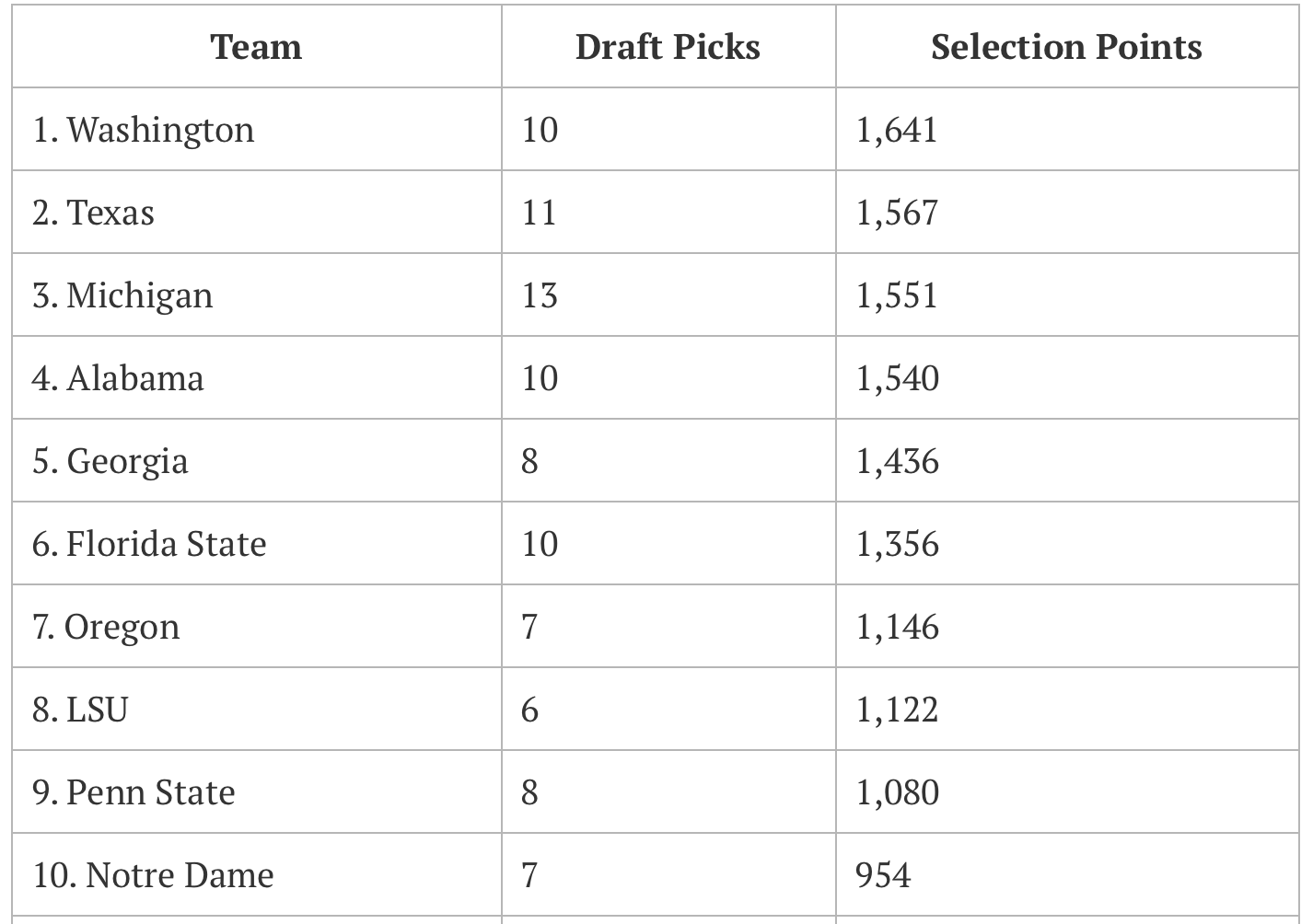Click the 7. Oregon team cell
1313x924 pixels.
(106, 627)
